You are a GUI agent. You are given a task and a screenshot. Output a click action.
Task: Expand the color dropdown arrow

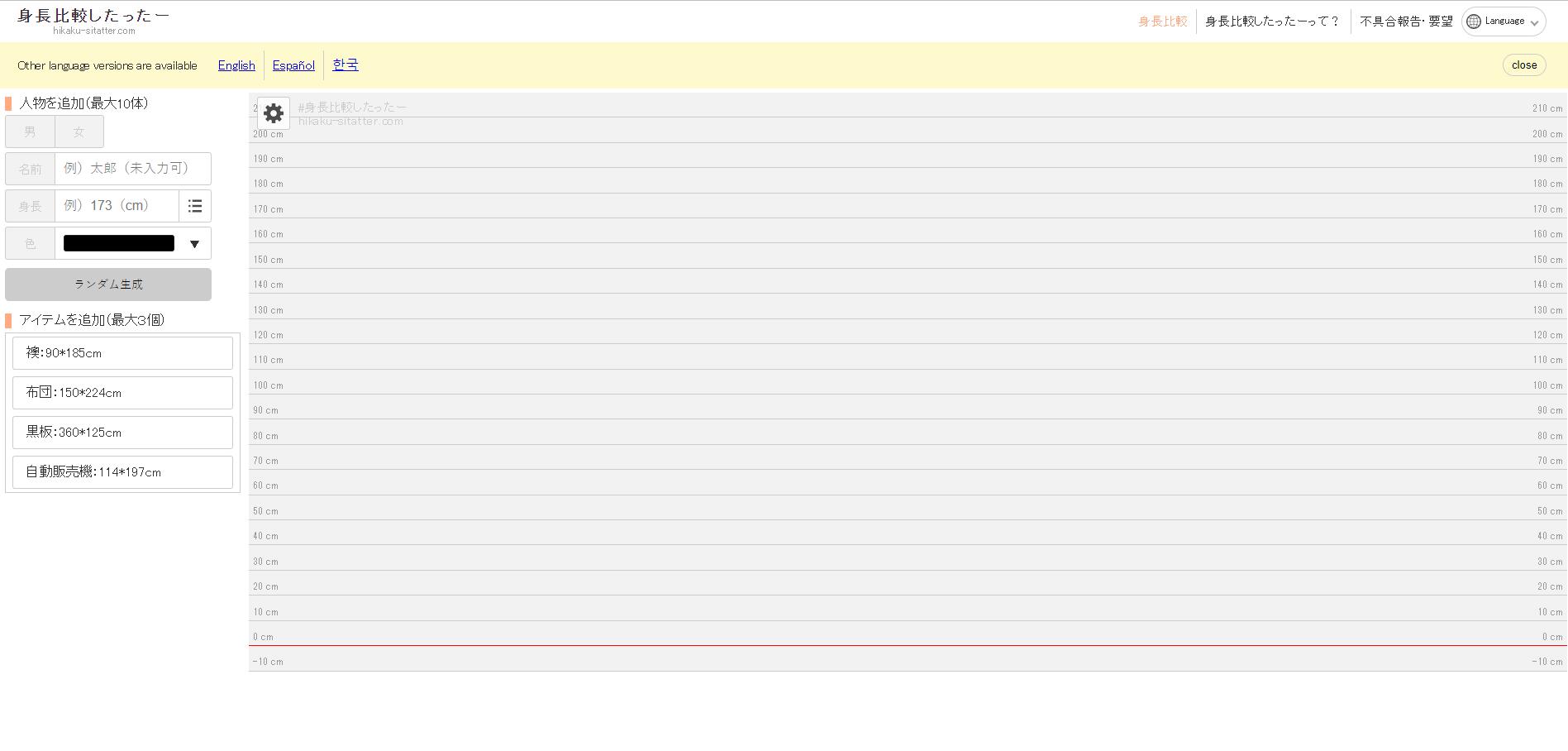point(194,244)
